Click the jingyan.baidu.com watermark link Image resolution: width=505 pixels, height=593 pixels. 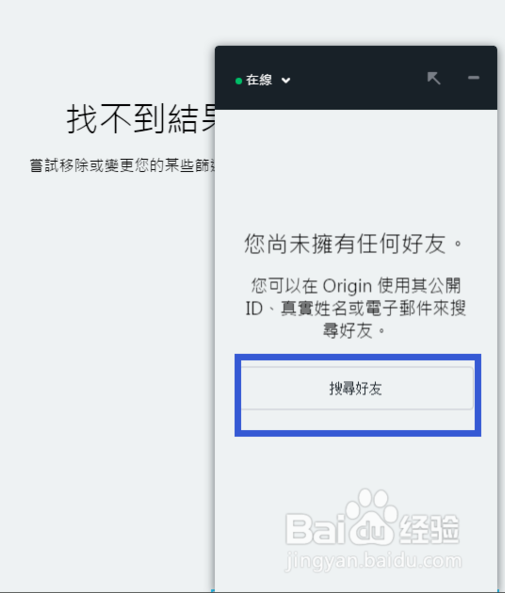(x=373, y=561)
